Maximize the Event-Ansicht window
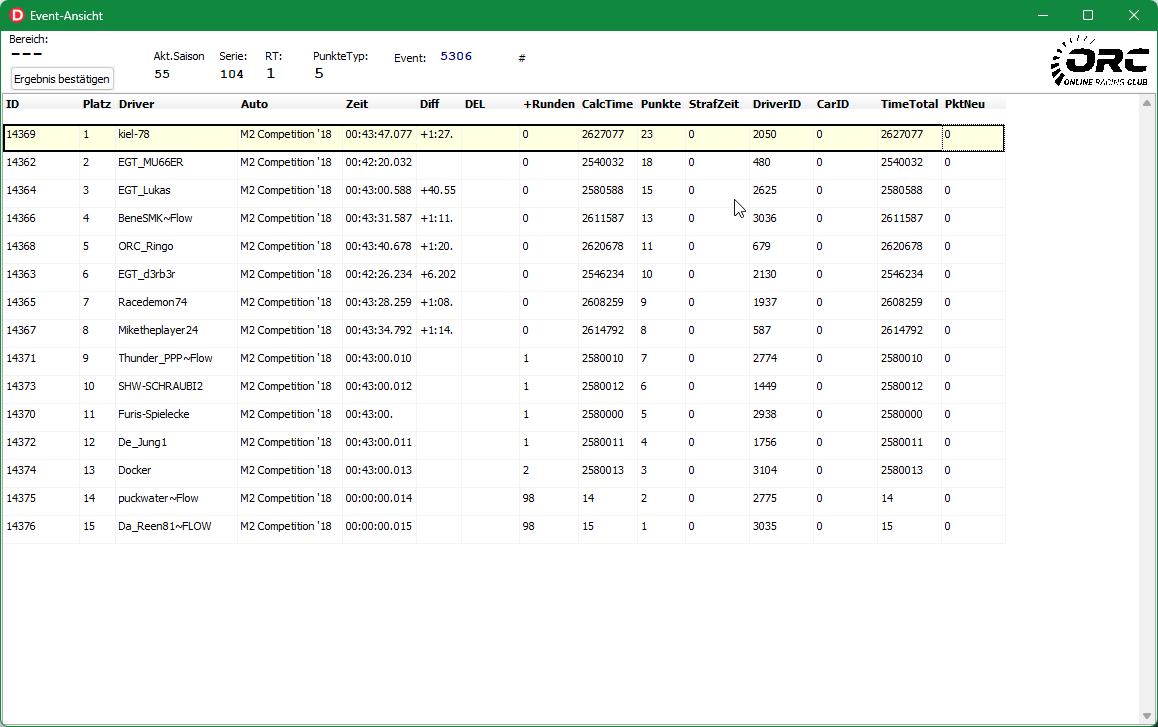This screenshot has height=727, width=1158. (x=1088, y=15)
